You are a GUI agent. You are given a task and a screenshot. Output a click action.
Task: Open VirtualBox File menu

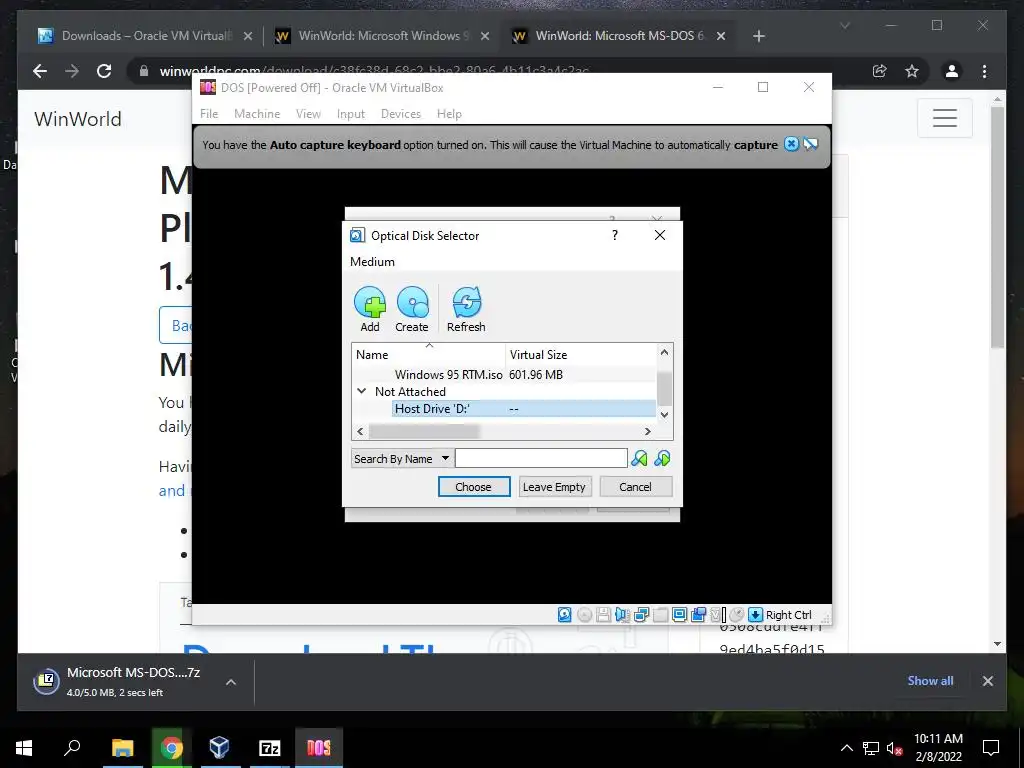tap(209, 114)
